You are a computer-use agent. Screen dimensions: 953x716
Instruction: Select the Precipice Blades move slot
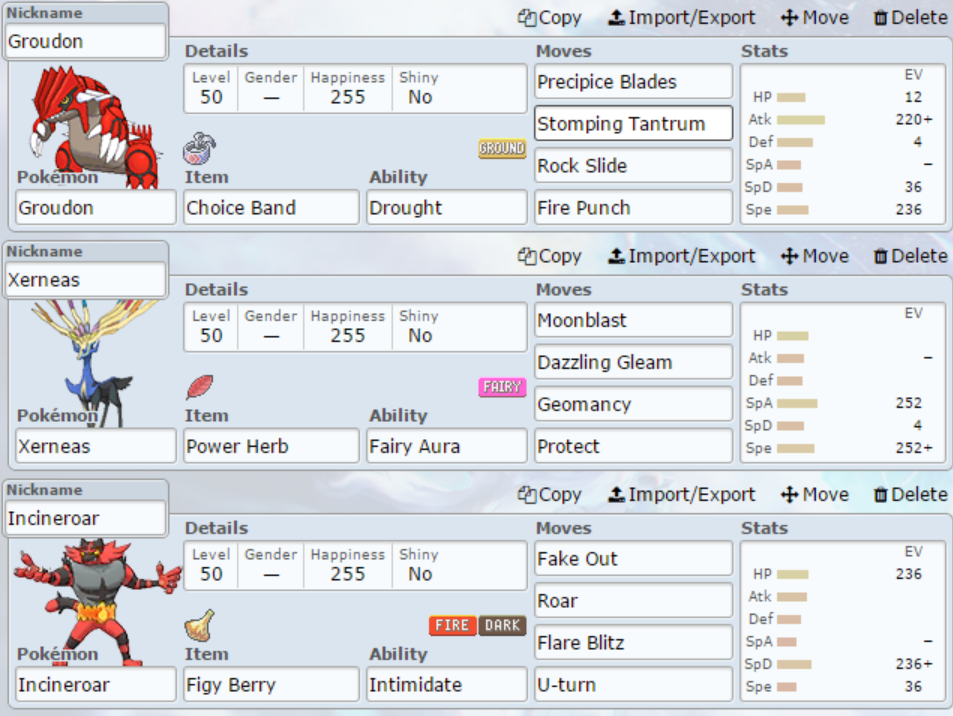coord(633,81)
